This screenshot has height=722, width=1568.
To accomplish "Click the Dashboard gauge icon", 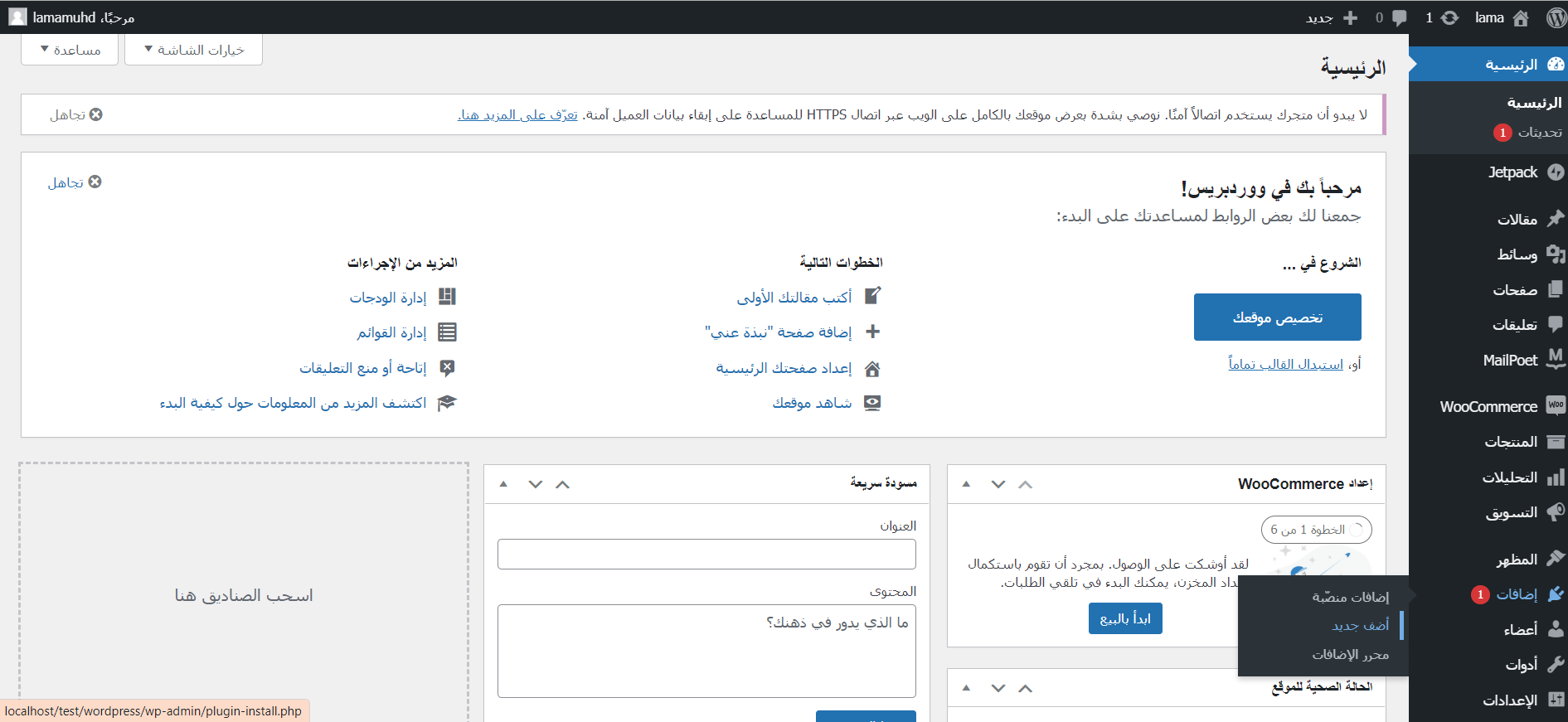I will click(x=1556, y=64).
